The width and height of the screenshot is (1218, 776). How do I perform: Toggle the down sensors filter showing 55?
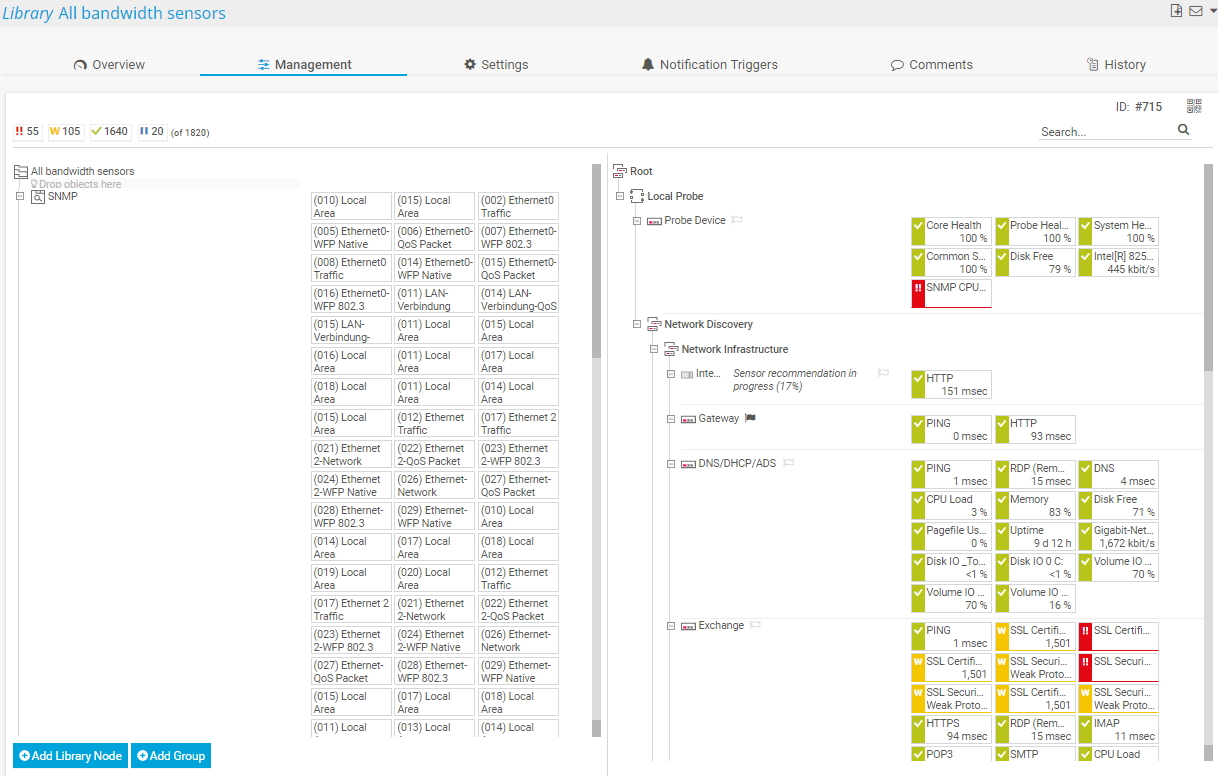[x=27, y=131]
